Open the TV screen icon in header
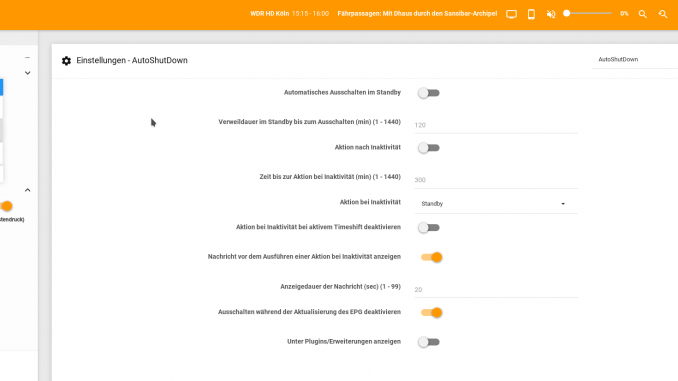The width and height of the screenshot is (678, 381). tap(511, 14)
